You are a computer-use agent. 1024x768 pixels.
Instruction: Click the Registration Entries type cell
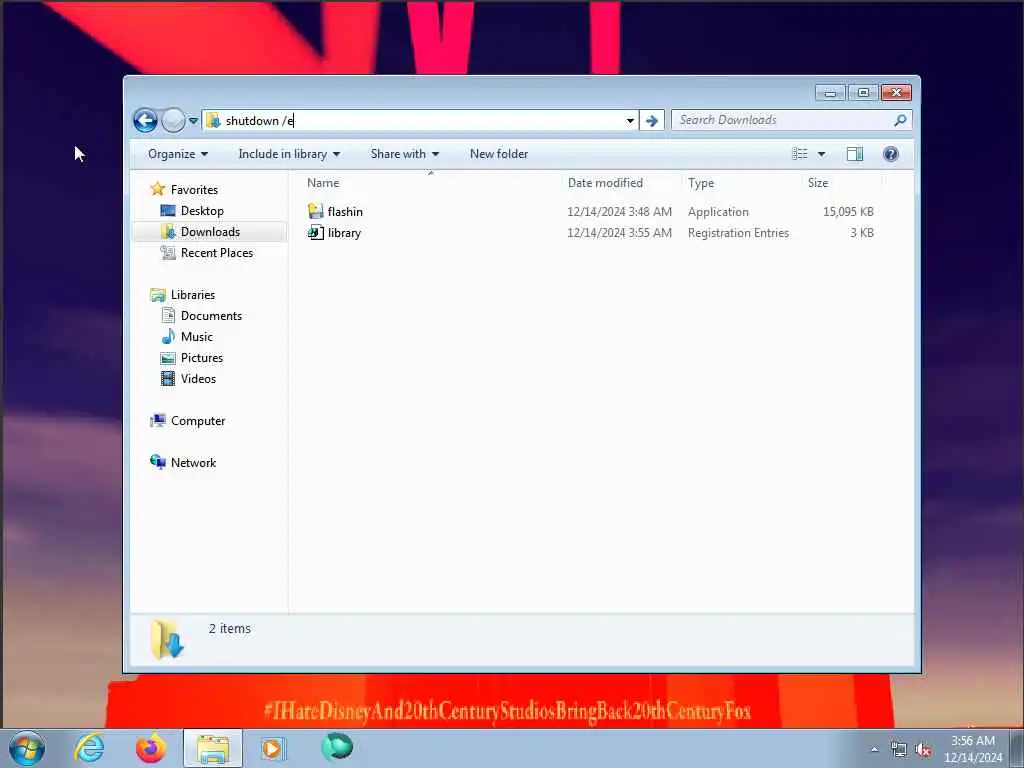pos(738,233)
